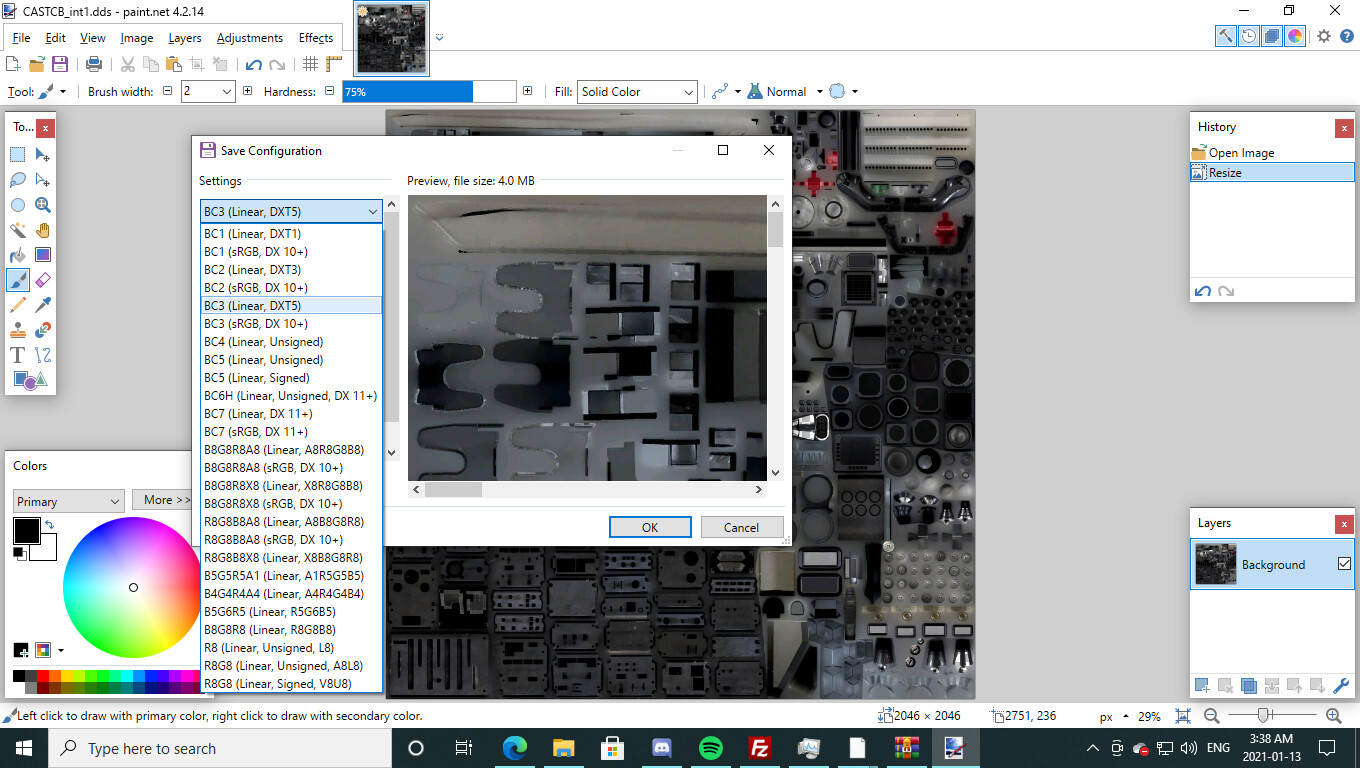
Task: Choose the Clone Stamp tool
Action: (18, 330)
